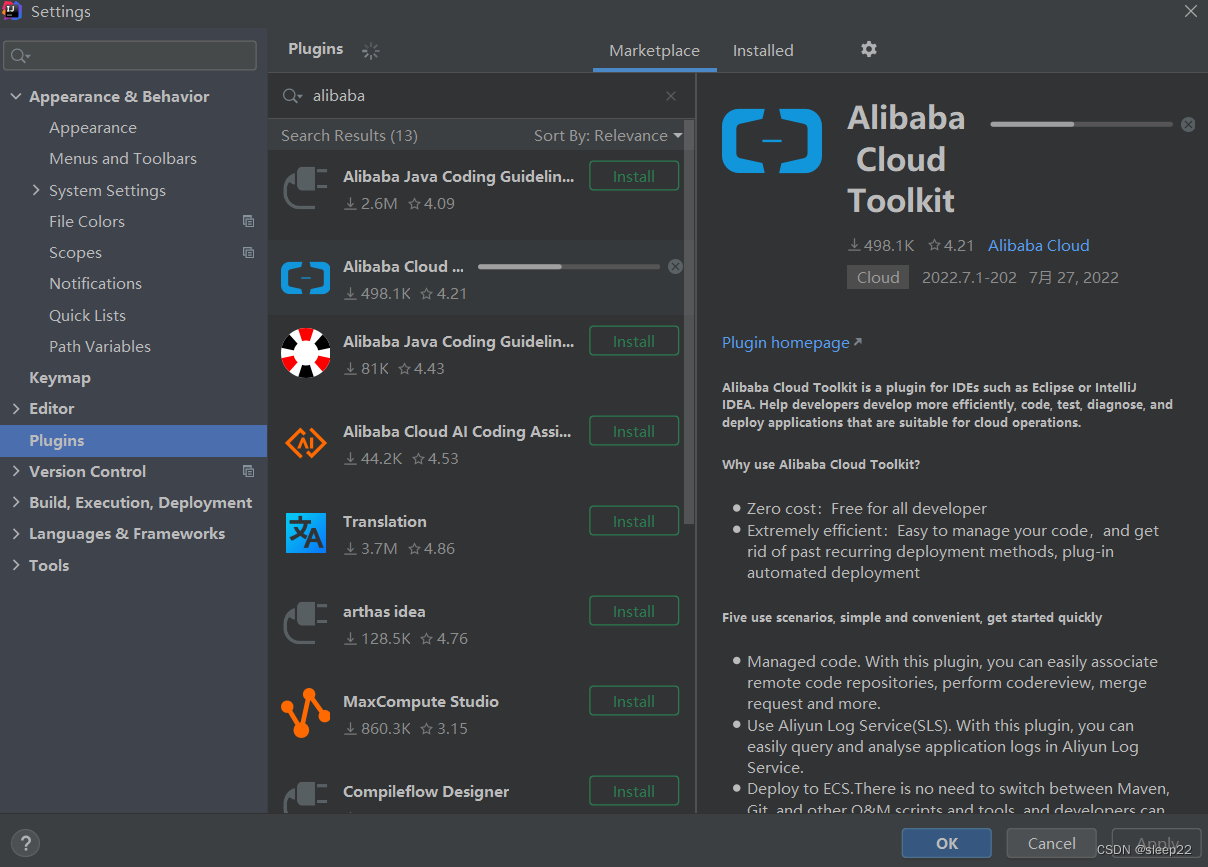Screen dimensions: 1208x867
Task: Focus the alibaba plugin search field
Action: click(482, 96)
